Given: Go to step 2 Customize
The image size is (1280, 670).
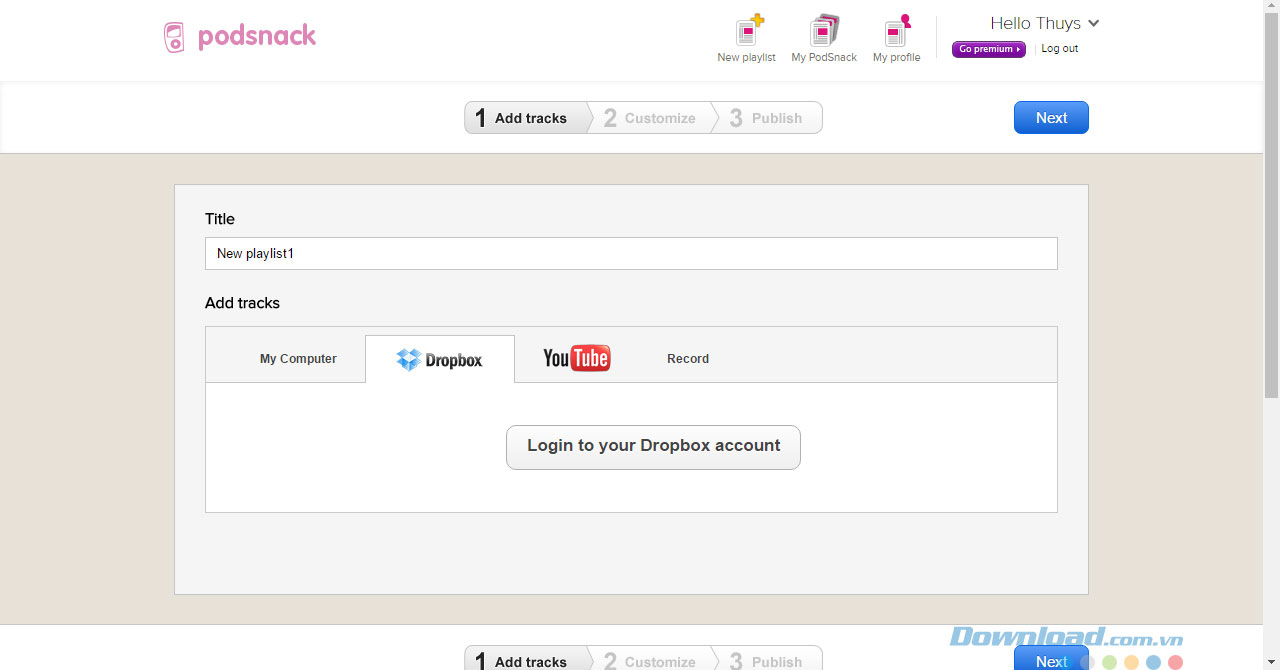Looking at the screenshot, I should [x=650, y=118].
